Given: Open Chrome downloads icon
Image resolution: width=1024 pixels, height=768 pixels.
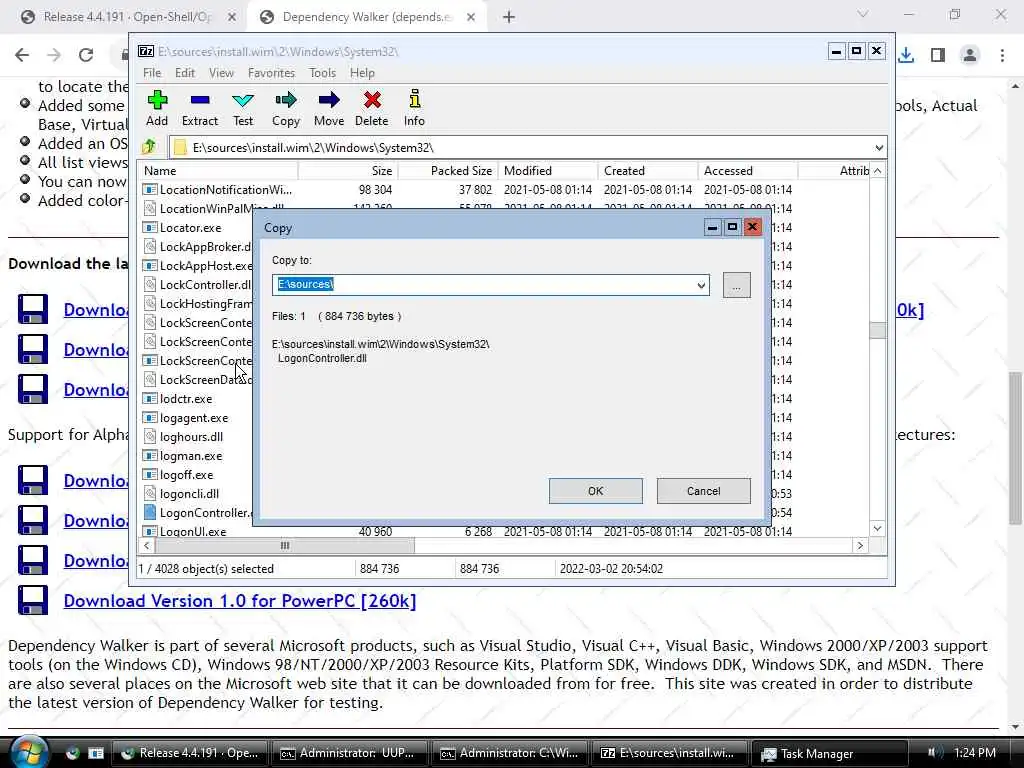Looking at the screenshot, I should click(x=906, y=55).
